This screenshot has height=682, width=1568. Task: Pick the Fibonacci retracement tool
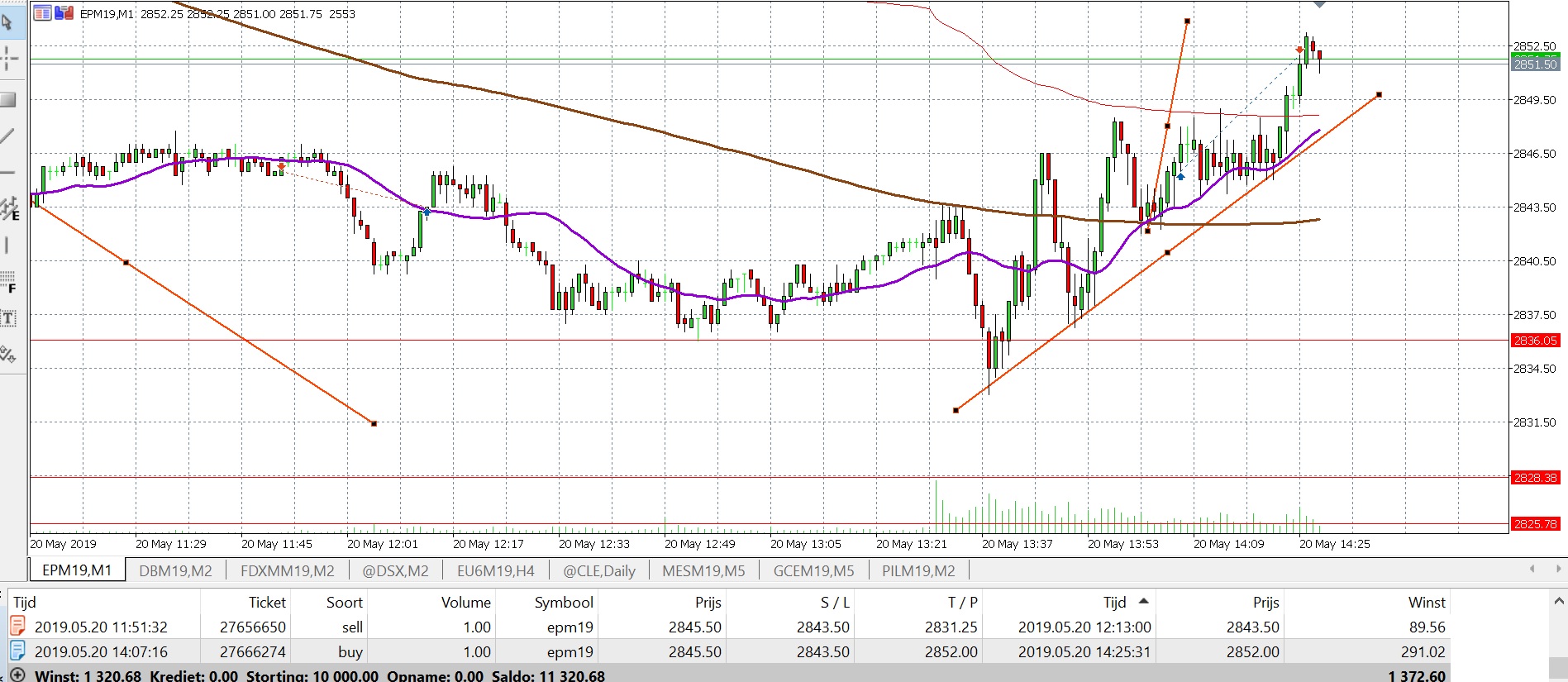pos(8,281)
